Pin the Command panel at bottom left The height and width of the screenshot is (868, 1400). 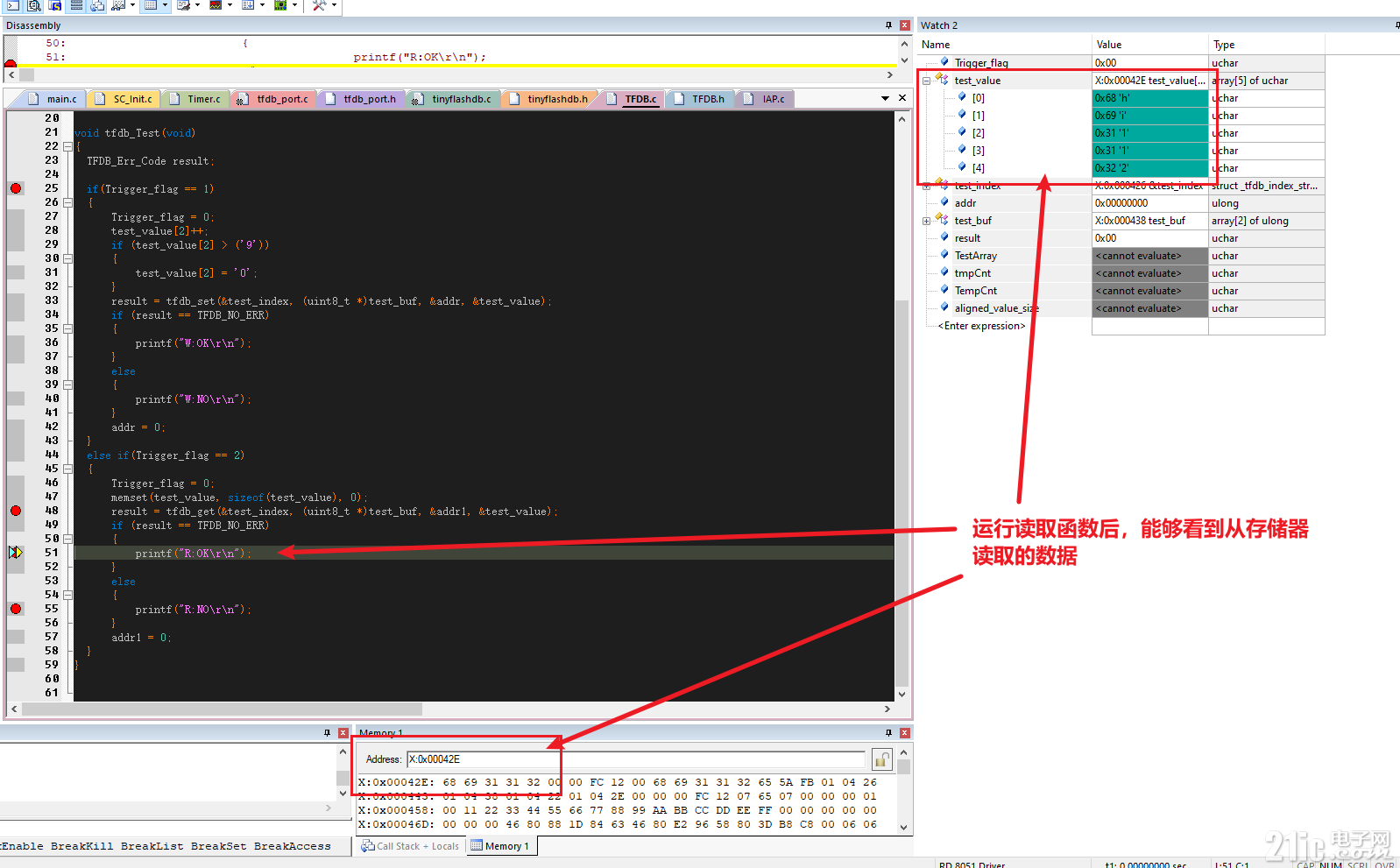pyautogui.click(x=327, y=733)
